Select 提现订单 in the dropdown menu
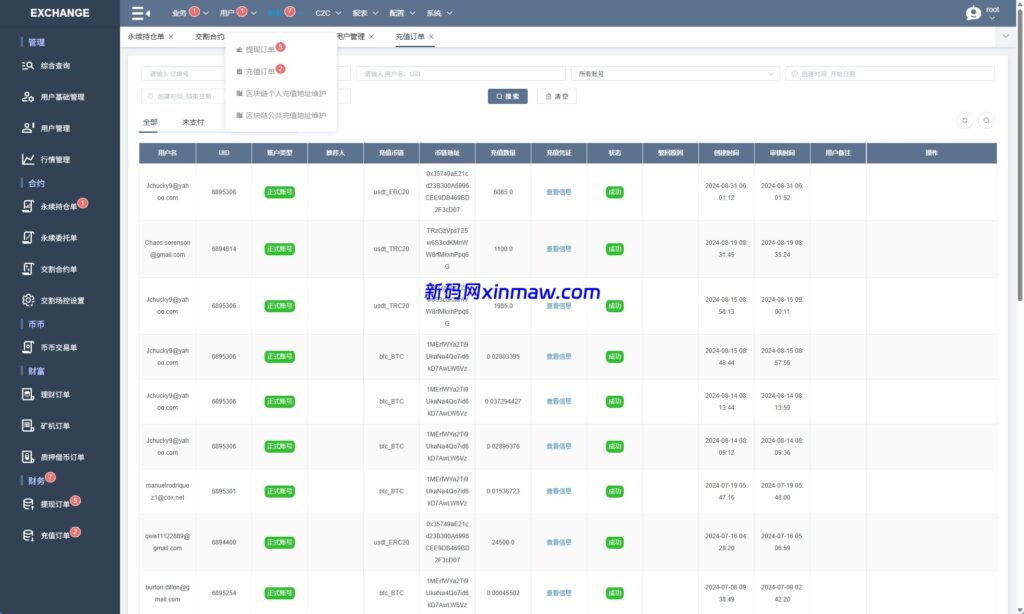This screenshot has width=1024, height=614. point(260,49)
